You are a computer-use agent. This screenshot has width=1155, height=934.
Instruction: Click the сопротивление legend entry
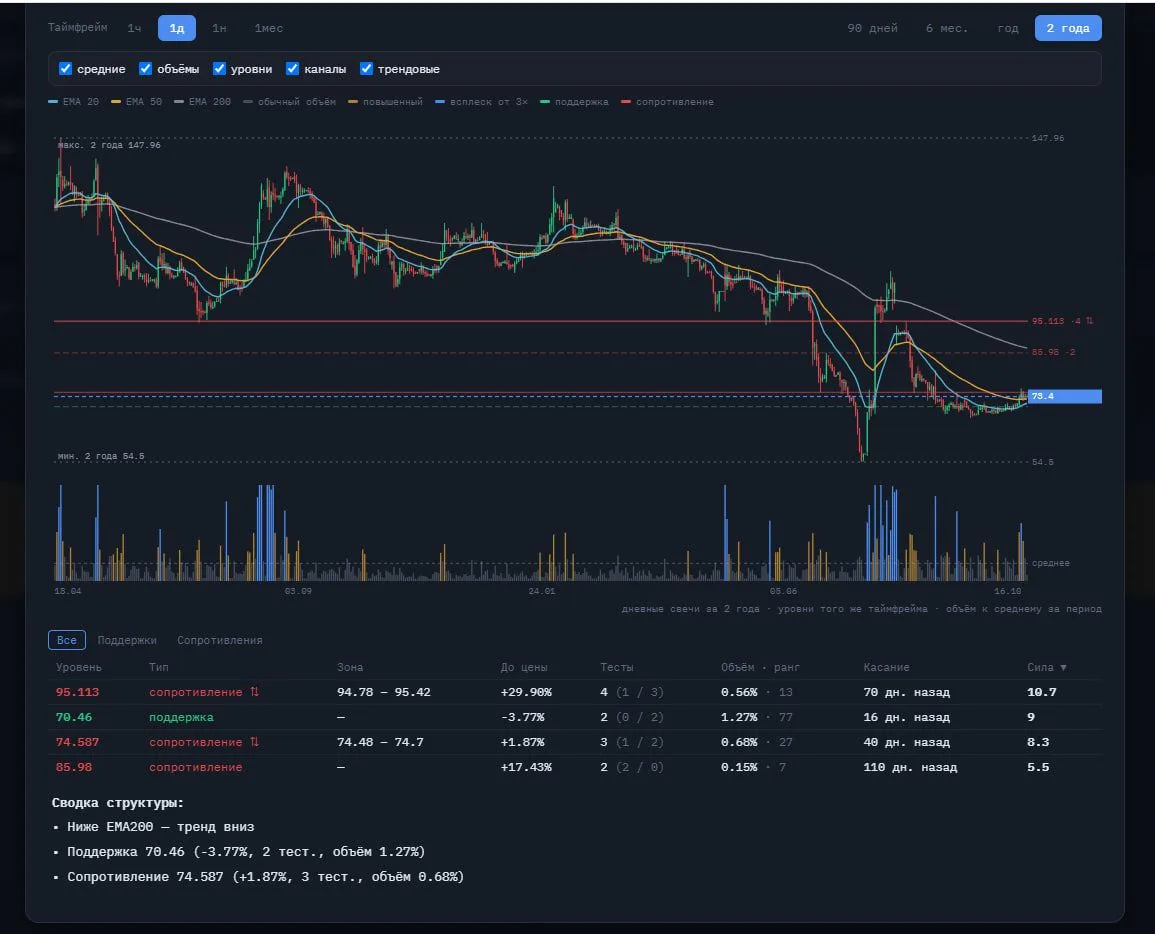click(667, 102)
